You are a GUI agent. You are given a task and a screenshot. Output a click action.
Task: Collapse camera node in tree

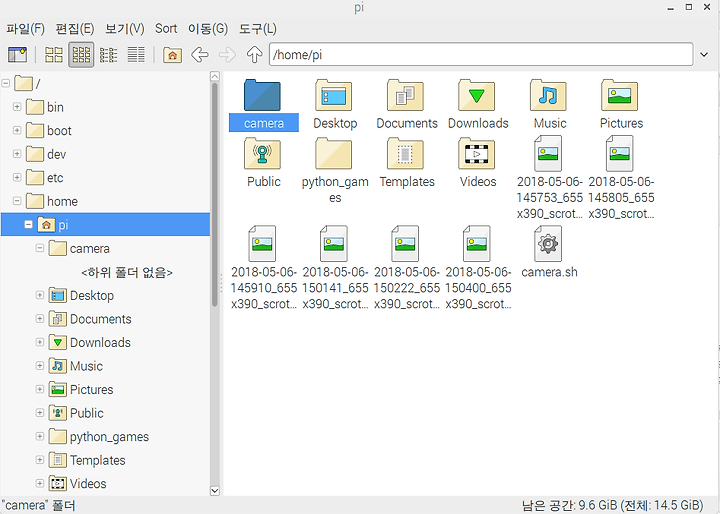point(40,248)
